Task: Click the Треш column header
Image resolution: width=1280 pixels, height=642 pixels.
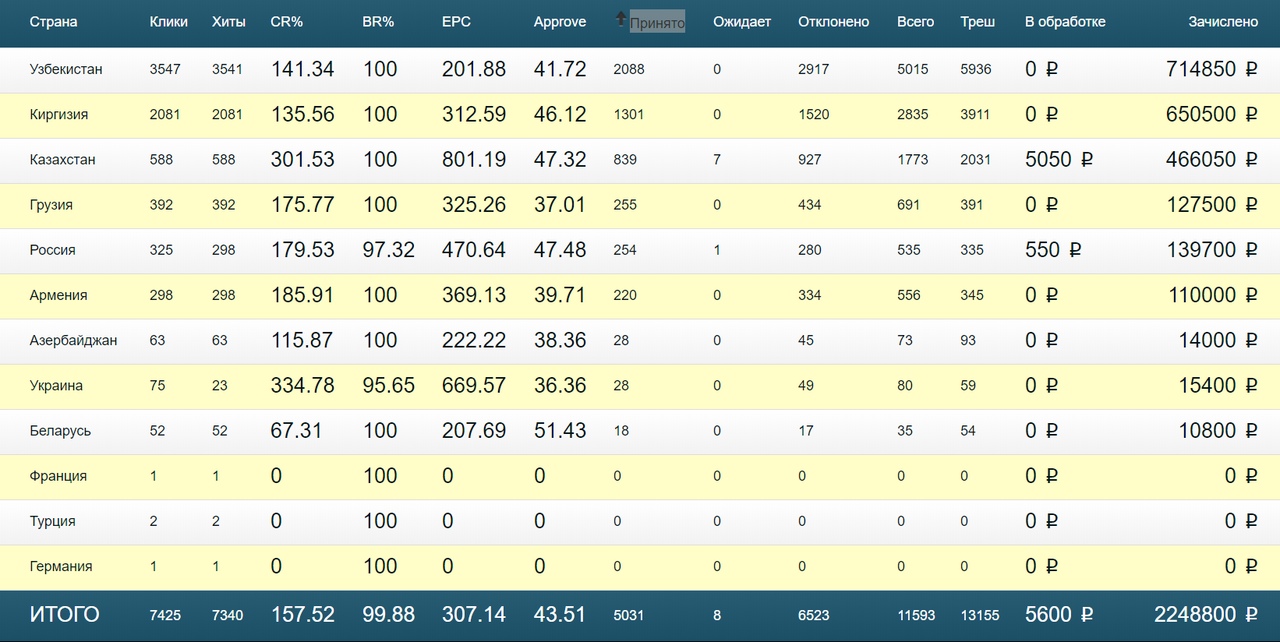Action: coord(977,22)
